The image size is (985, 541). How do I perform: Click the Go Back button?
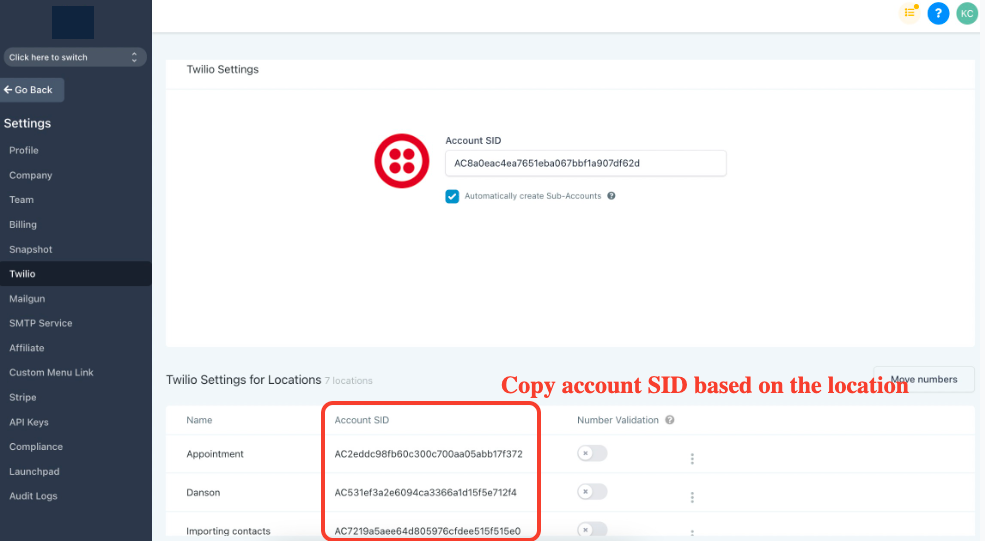32,90
